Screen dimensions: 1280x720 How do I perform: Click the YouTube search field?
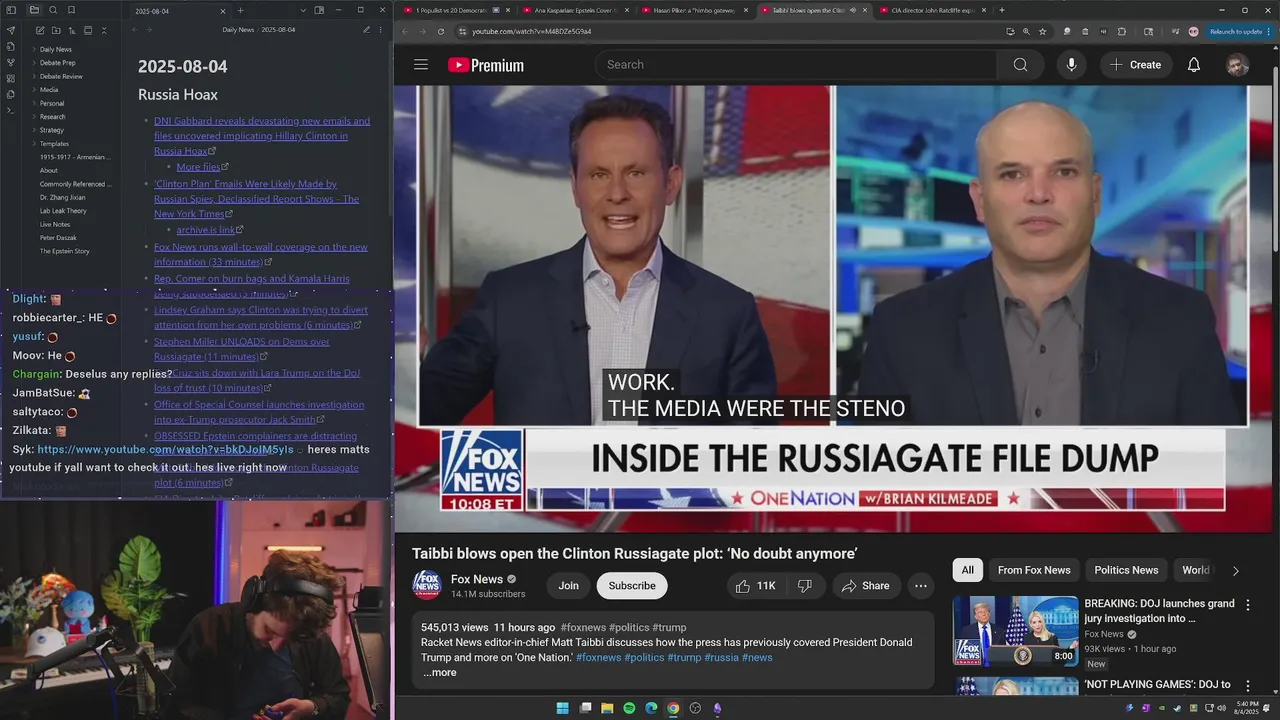pos(796,65)
